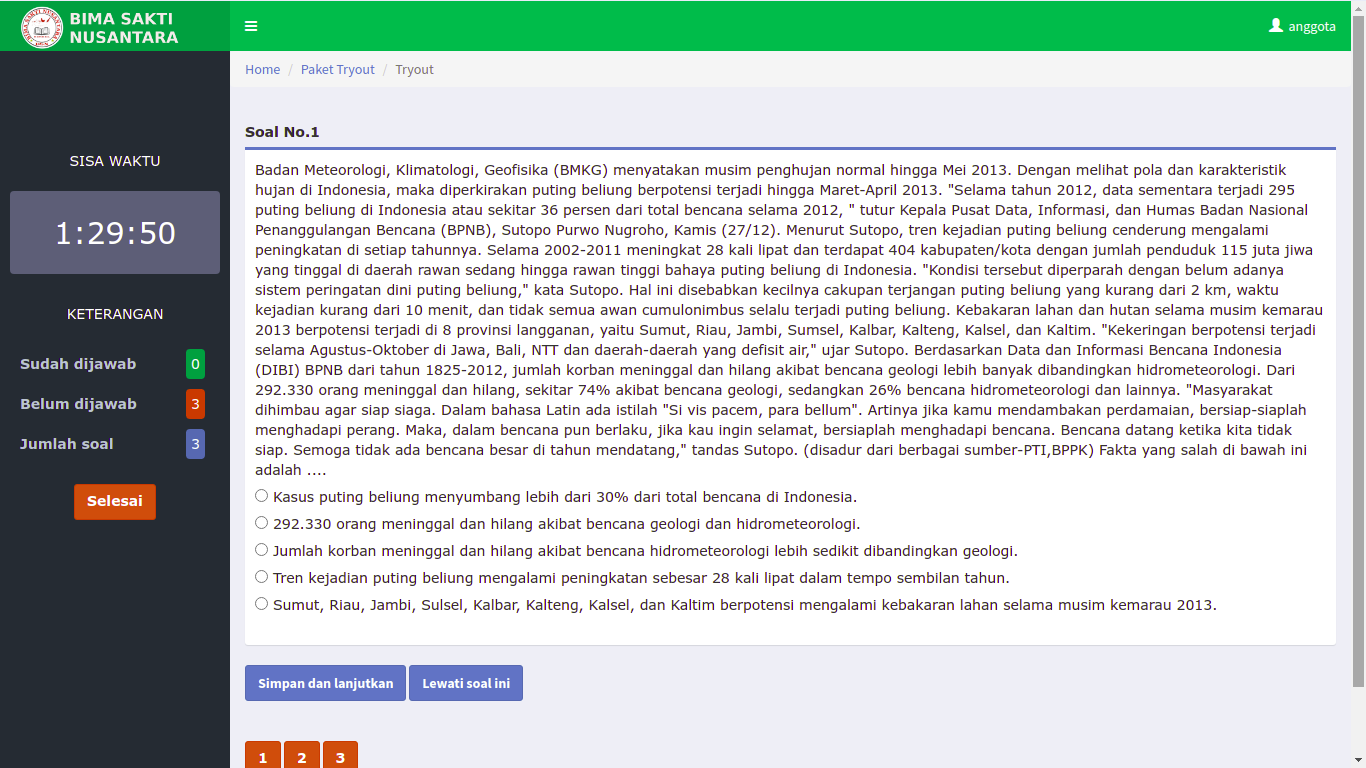Image resolution: width=1366 pixels, height=768 pixels.
Task: Click the user profile icon beside anggota
Action: tap(1276, 26)
